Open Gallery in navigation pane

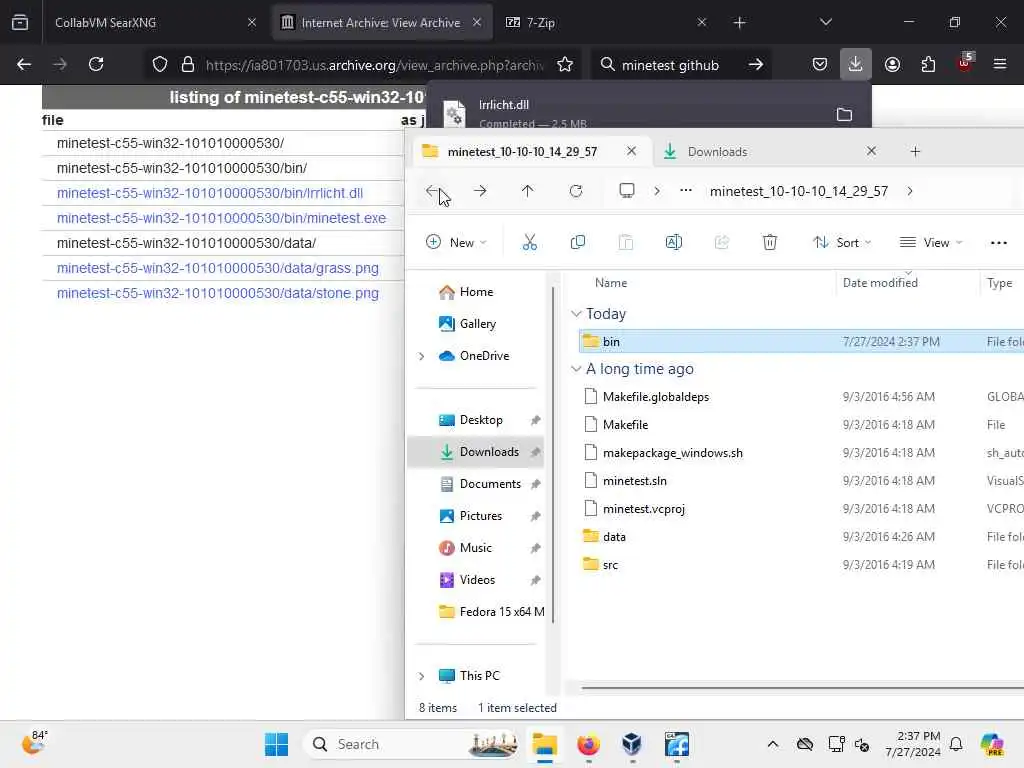point(477,324)
